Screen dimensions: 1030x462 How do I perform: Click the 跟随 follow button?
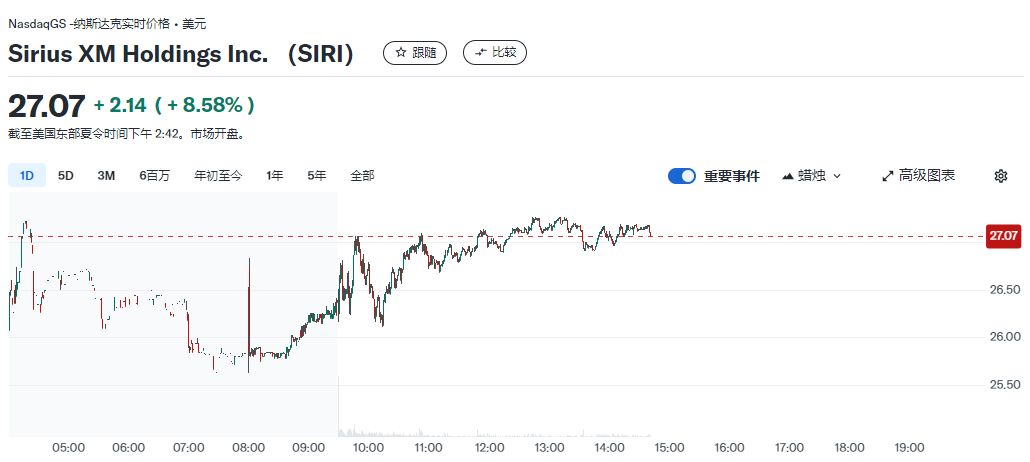coord(414,53)
